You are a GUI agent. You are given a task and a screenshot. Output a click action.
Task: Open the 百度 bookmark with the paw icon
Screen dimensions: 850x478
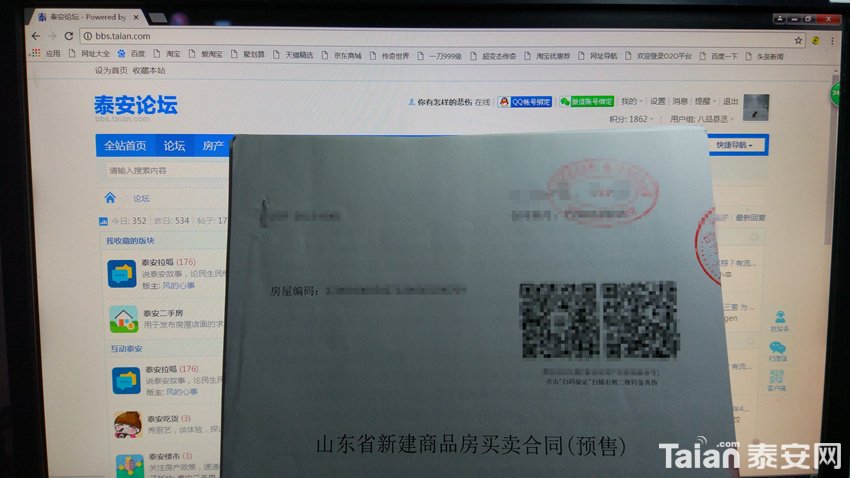[x=131, y=54]
